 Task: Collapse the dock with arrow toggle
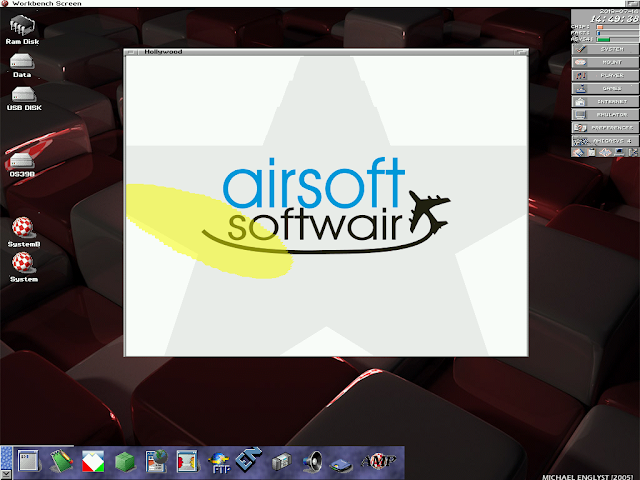pyautogui.click(x=6, y=475)
